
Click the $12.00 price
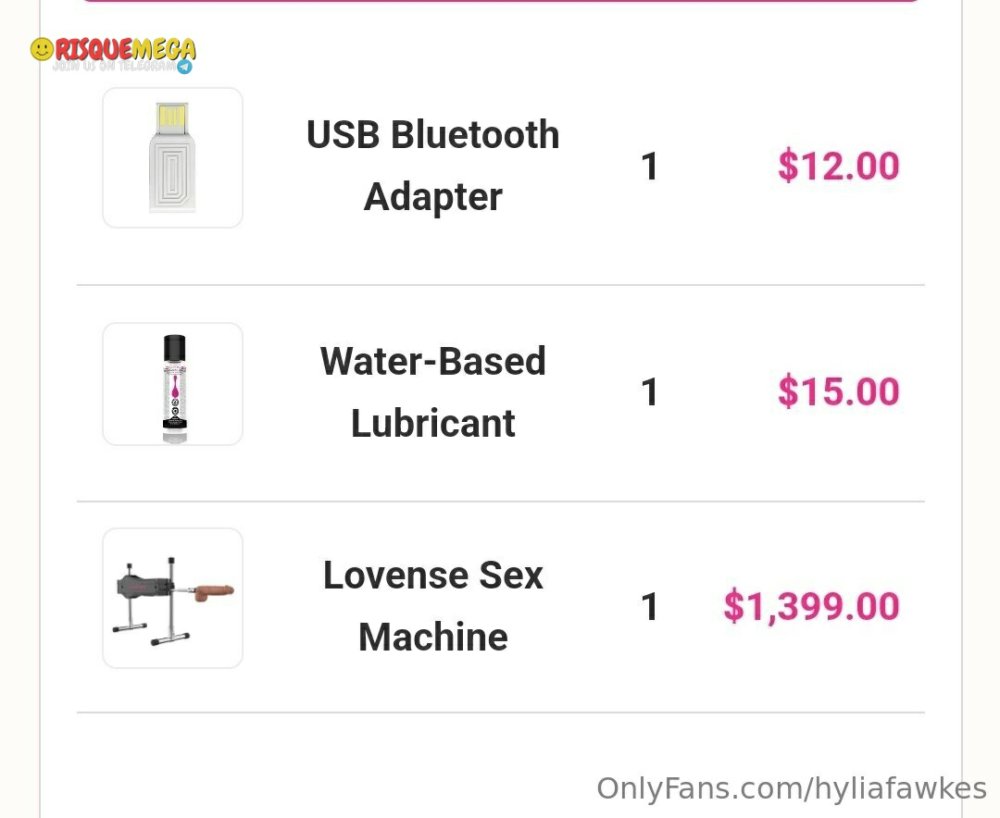point(839,166)
